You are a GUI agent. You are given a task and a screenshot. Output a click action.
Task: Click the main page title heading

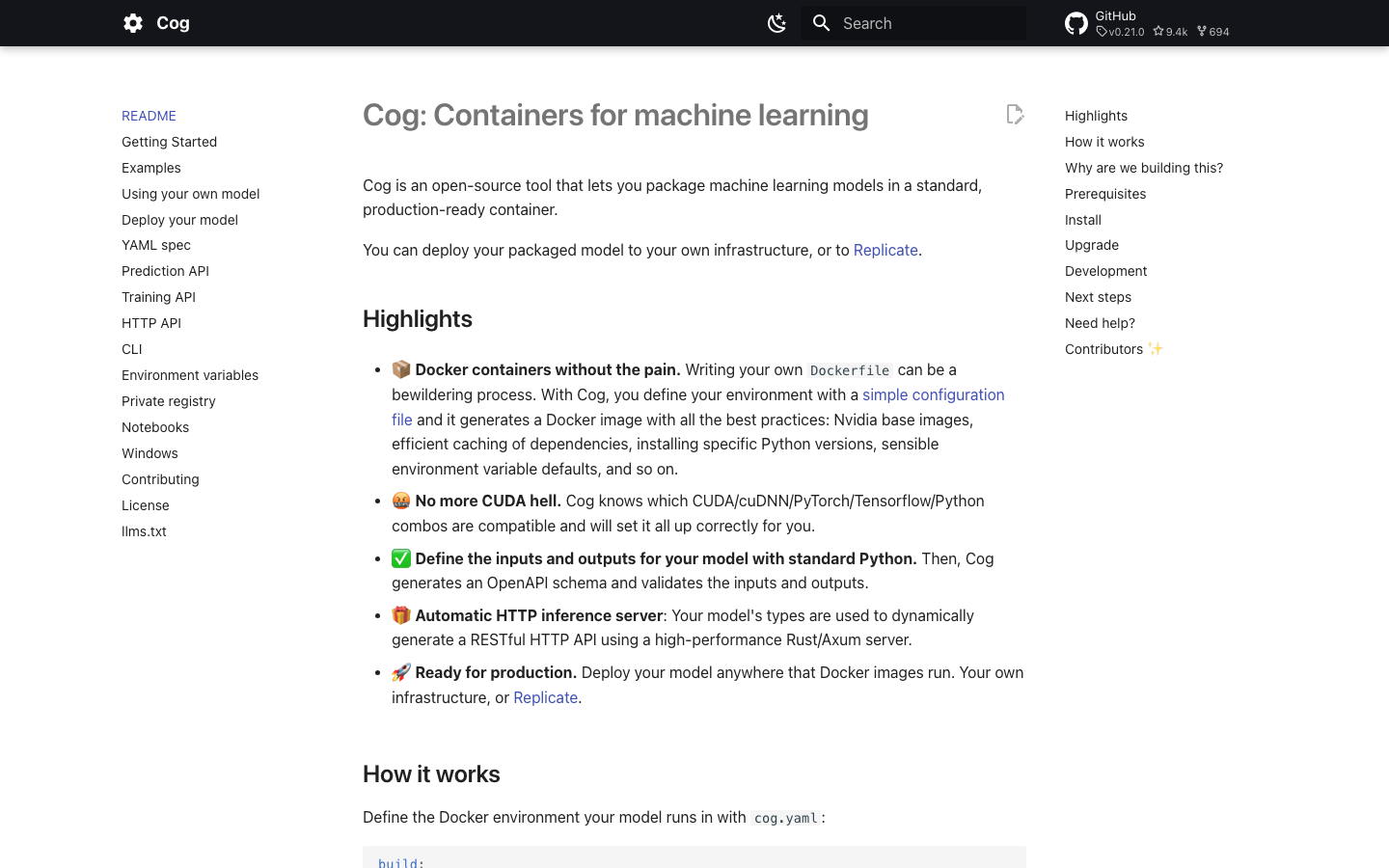point(615,115)
